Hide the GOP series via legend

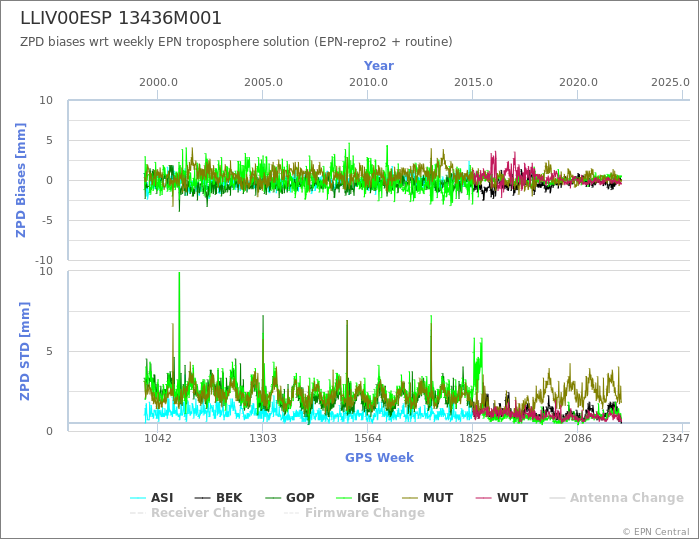290,498
